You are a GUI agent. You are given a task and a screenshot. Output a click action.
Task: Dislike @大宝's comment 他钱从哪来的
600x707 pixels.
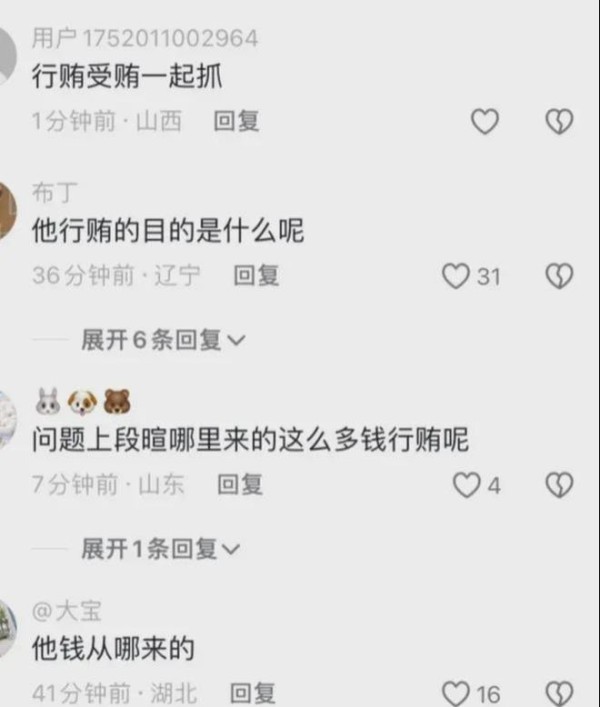[x=559, y=693]
